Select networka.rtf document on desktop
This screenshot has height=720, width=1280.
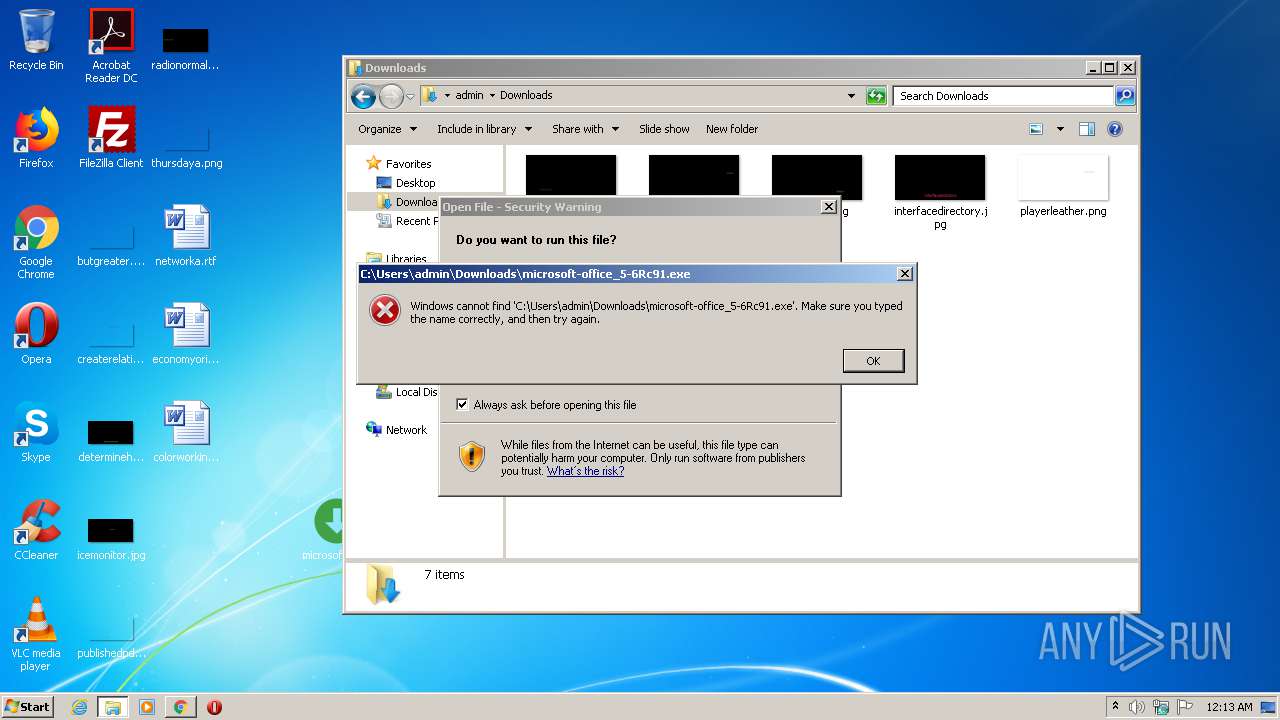point(186,236)
